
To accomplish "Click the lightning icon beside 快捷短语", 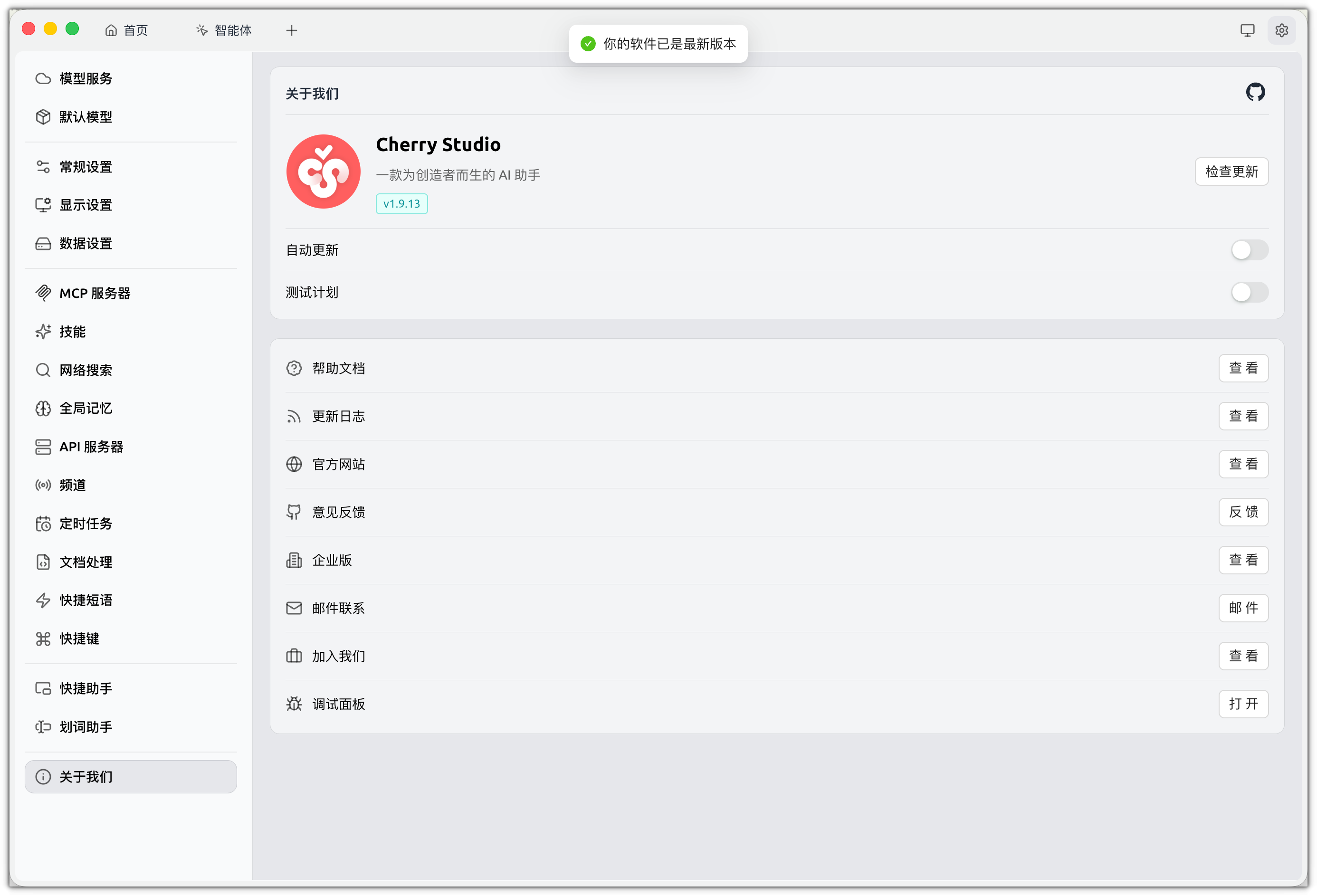I will click(43, 600).
